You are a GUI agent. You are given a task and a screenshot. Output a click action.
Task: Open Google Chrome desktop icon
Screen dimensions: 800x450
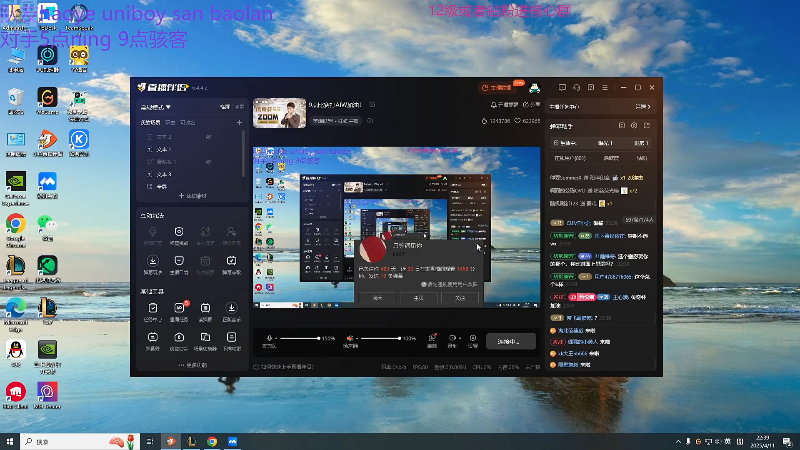16,230
